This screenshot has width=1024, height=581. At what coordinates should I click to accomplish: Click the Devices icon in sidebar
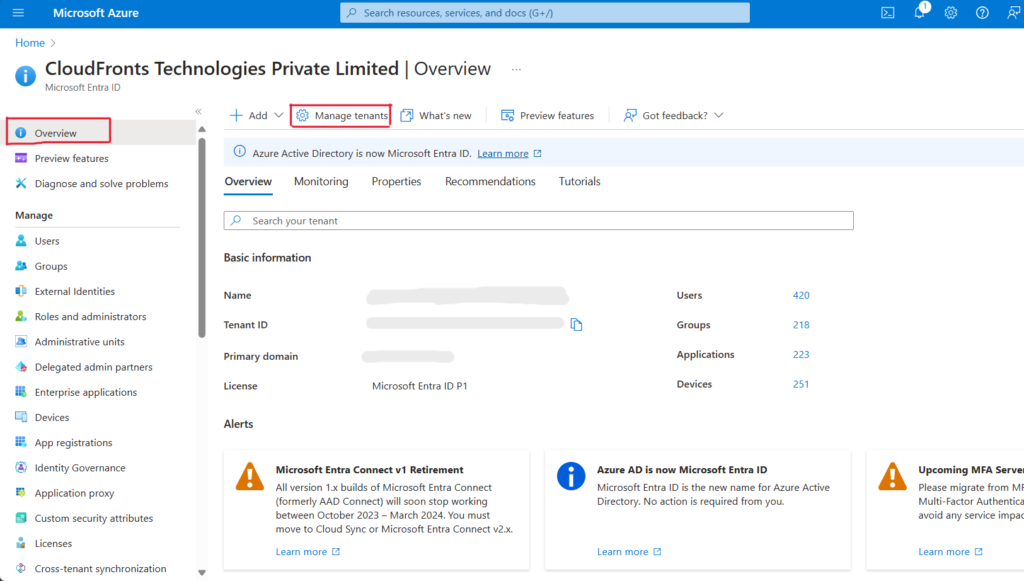21,417
